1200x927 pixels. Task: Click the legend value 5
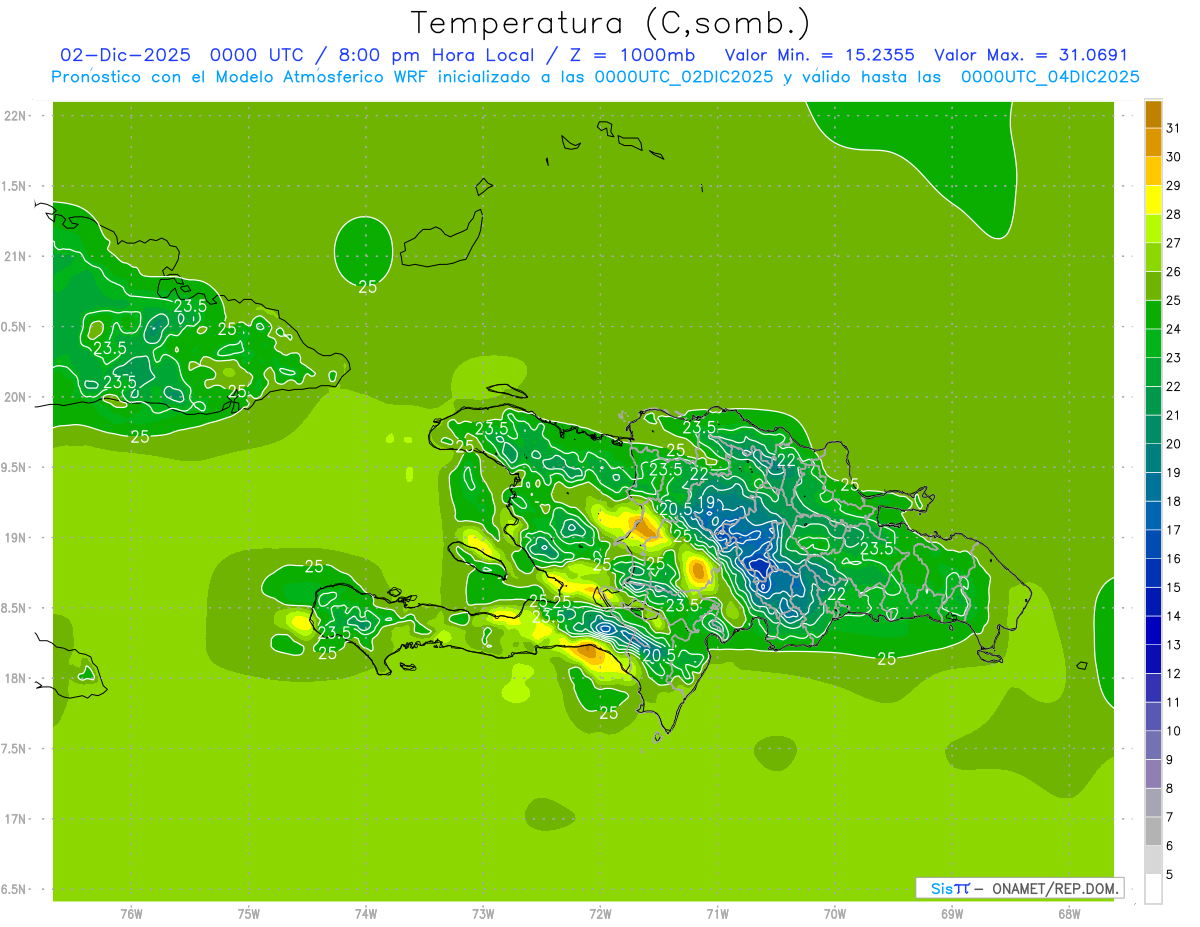1170,875
